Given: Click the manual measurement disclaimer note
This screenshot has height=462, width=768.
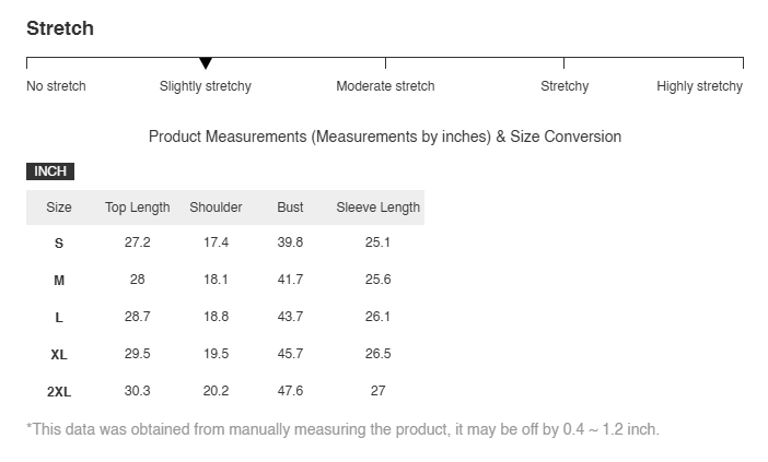Looking at the screenshot, I should (343, 429).
